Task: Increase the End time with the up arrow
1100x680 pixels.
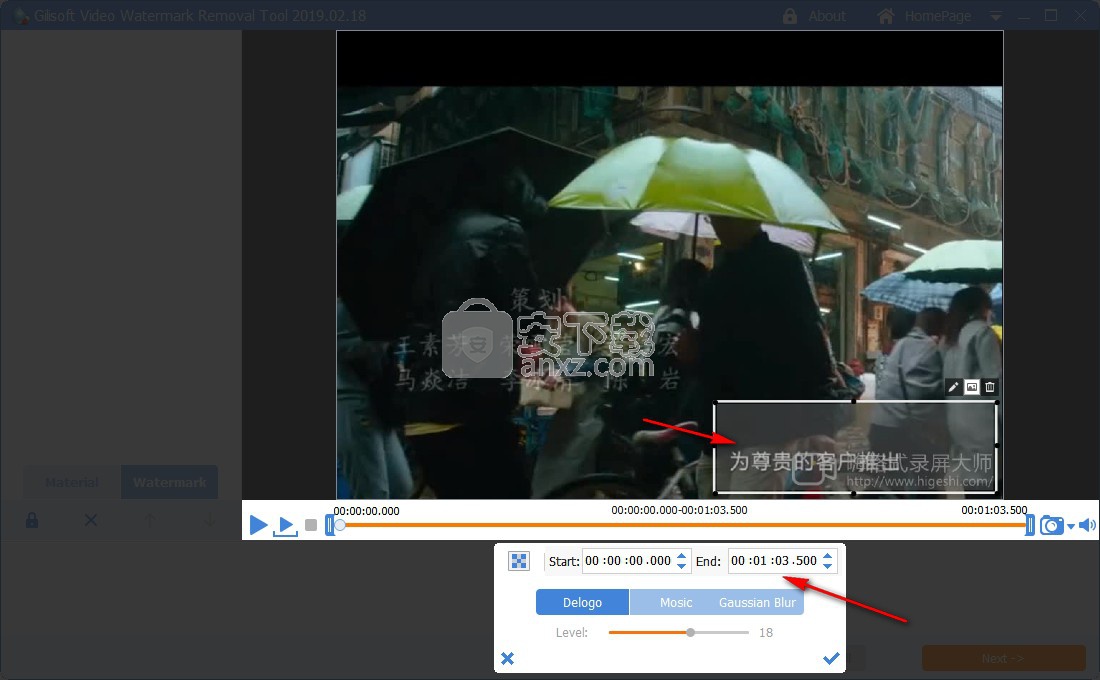Action: tap(827, 555)
